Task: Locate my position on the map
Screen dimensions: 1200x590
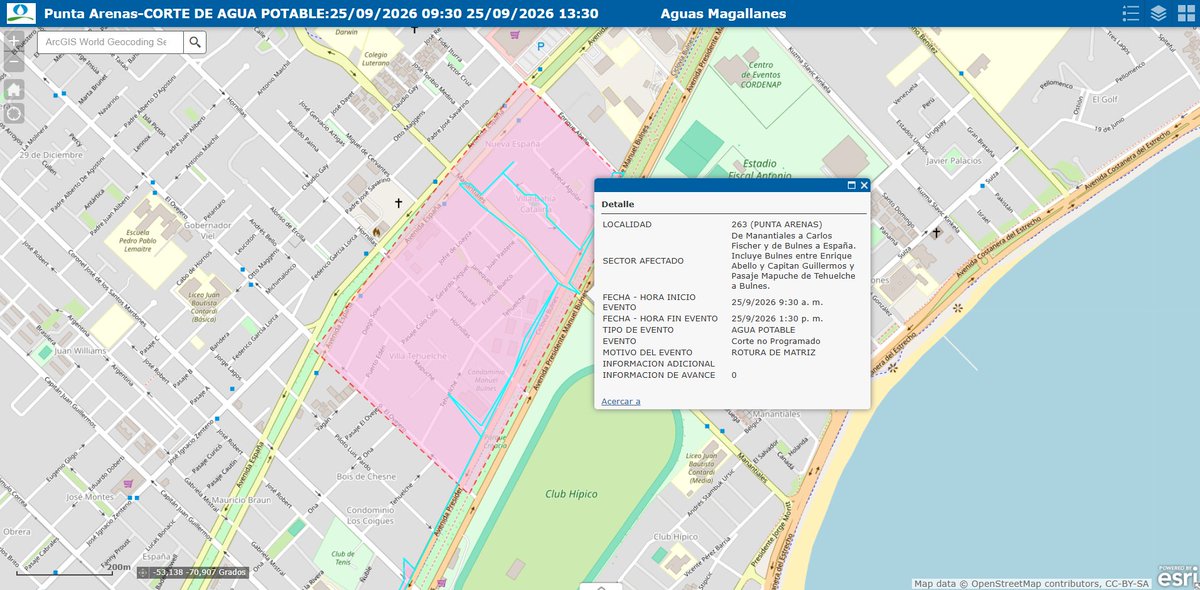Action: [14, 113]
